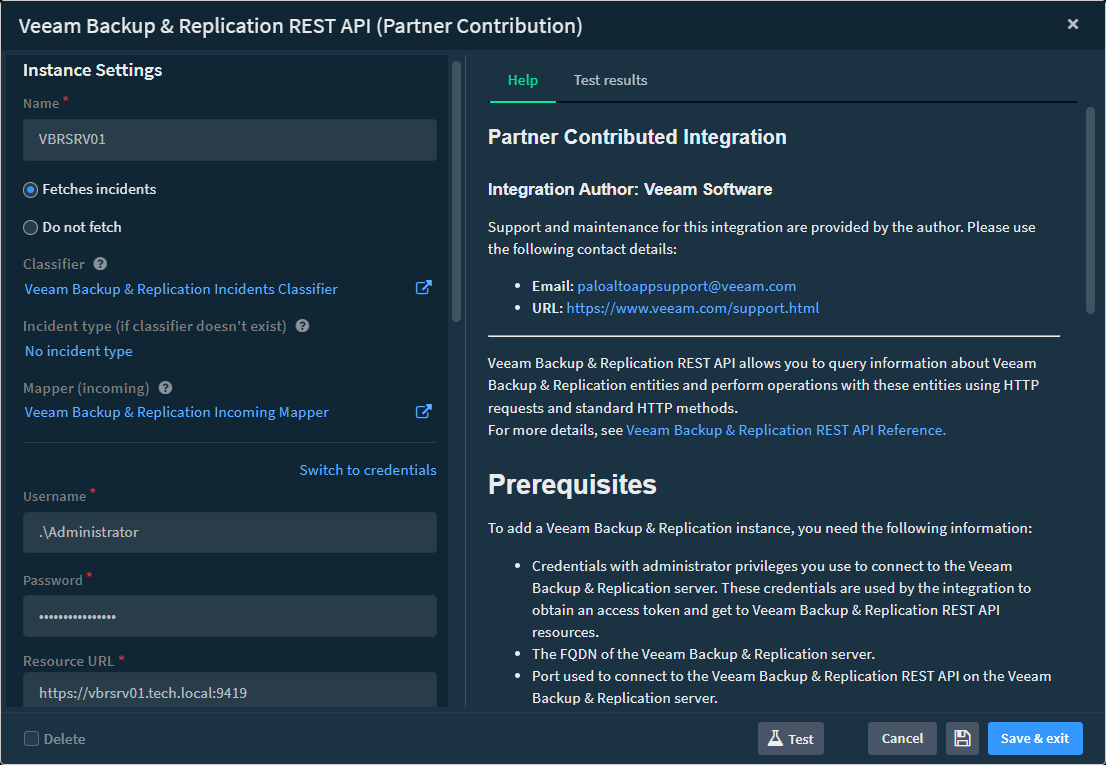1106x765 pixels.
Task: Select the Do not fetch option
Action: (30, 228)
